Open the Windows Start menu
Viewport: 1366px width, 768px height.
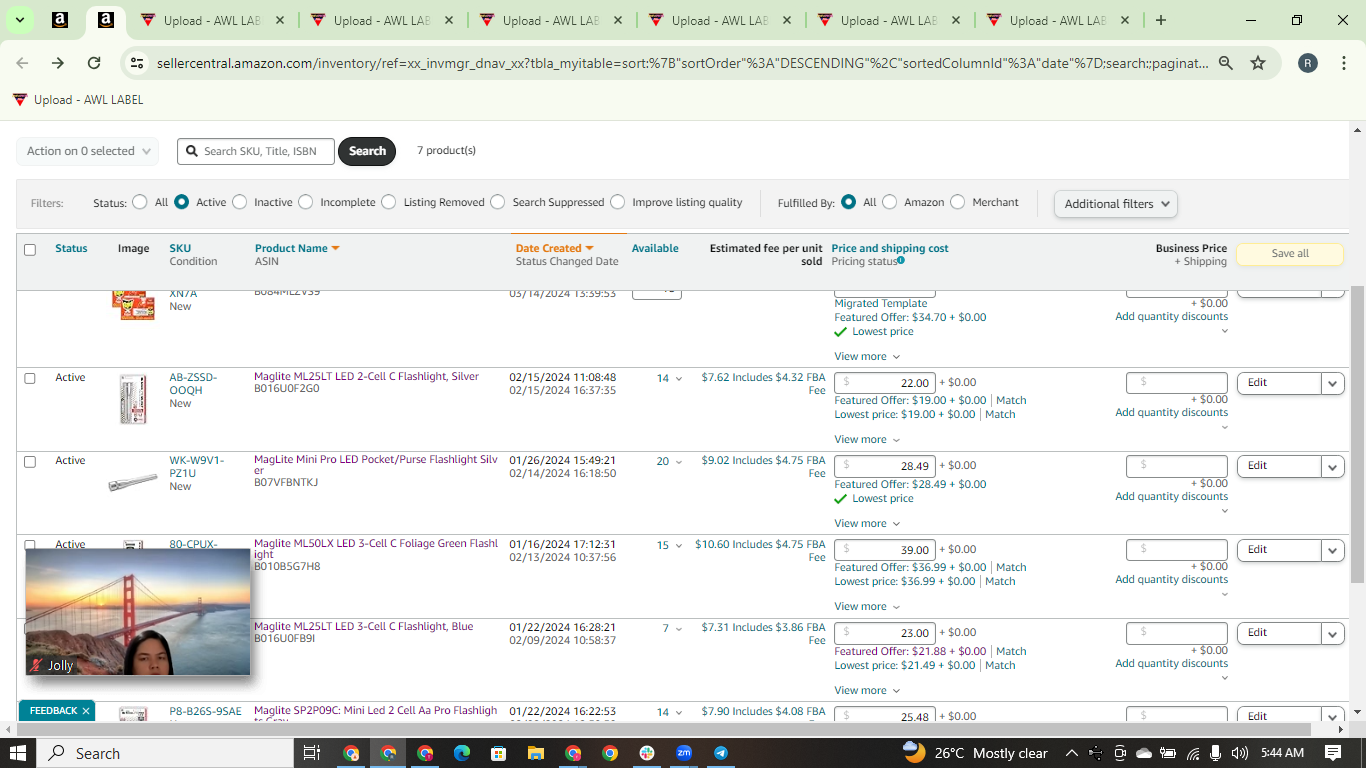coord(18,753)
